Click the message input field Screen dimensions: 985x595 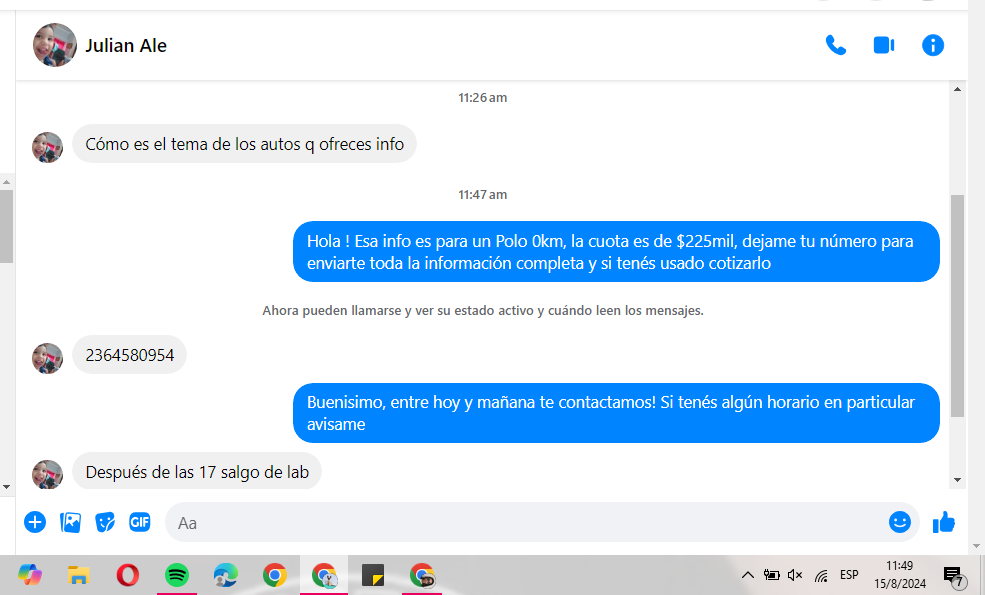(520, 523)
